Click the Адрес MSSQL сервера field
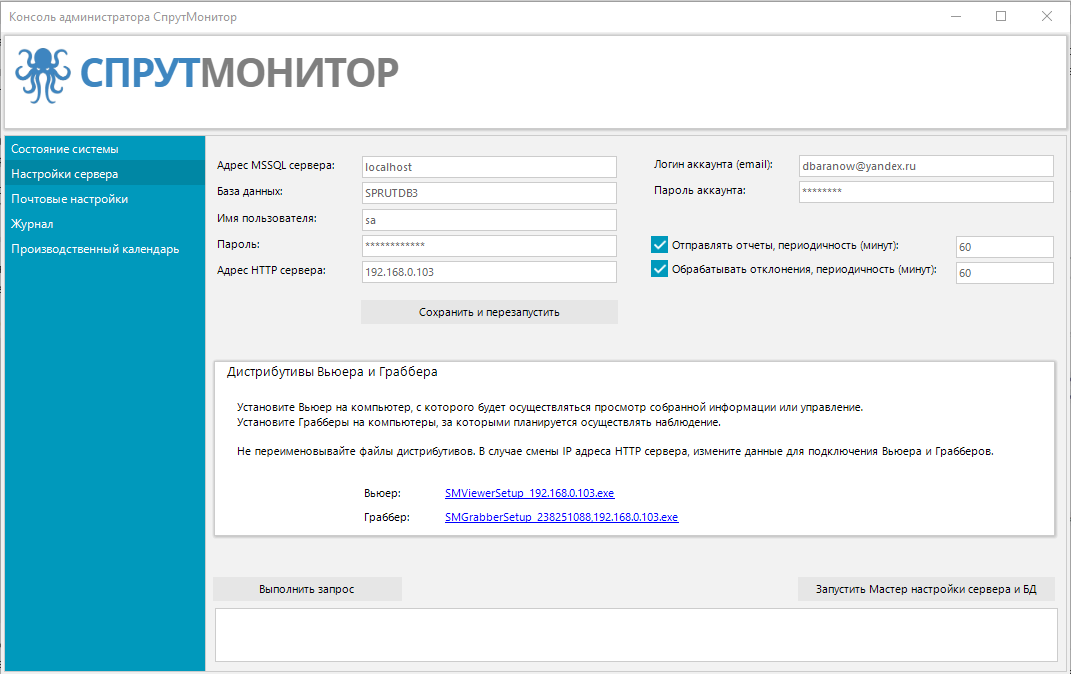The width and height of the screenshot is (1071, 674). pos(489,167)
